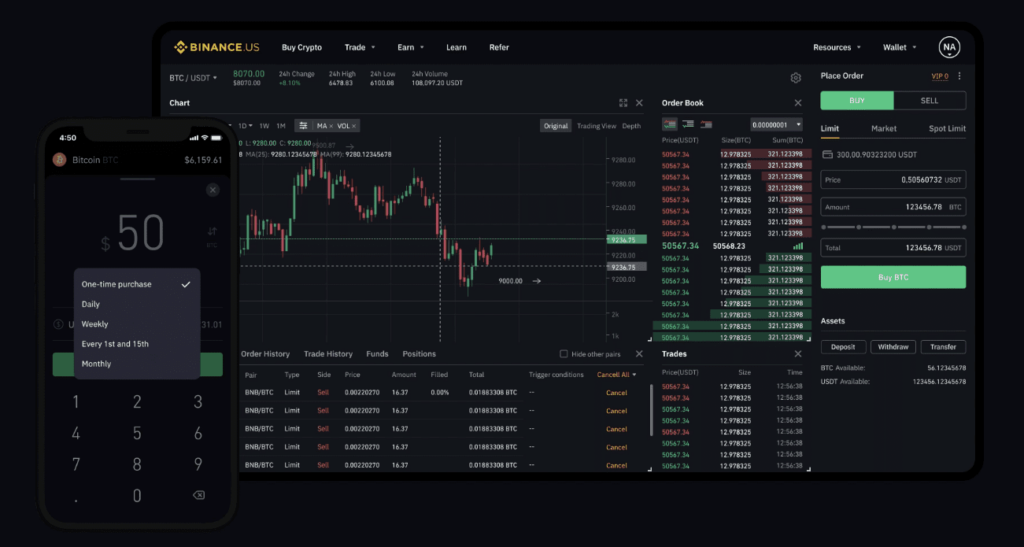Viewport: 1024px width, 547px height.
Task: Open the 0.00000001 precision dropdown
Action: coord(776,125)
